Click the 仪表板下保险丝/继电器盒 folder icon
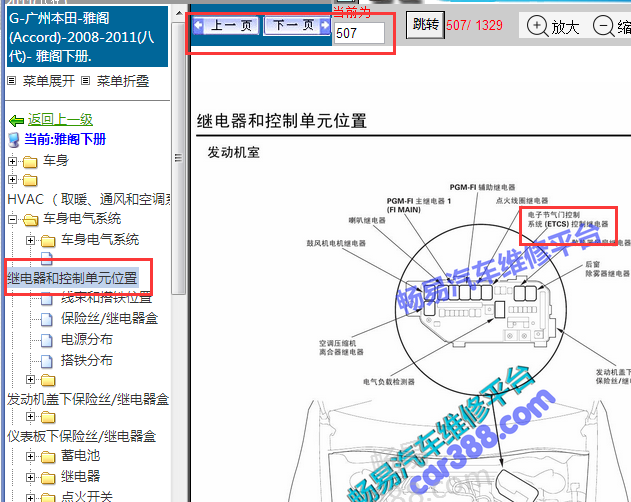This screenshot has width=631, height=502. pos(48,417)
